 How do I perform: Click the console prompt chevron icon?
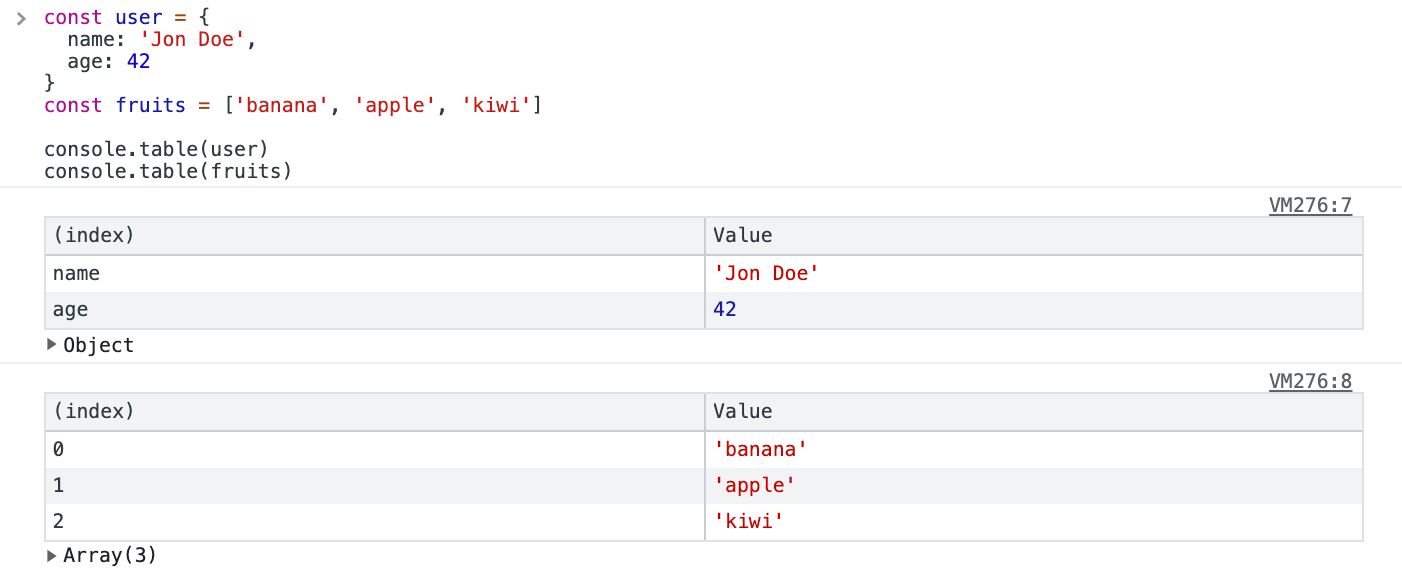[21, 18]
